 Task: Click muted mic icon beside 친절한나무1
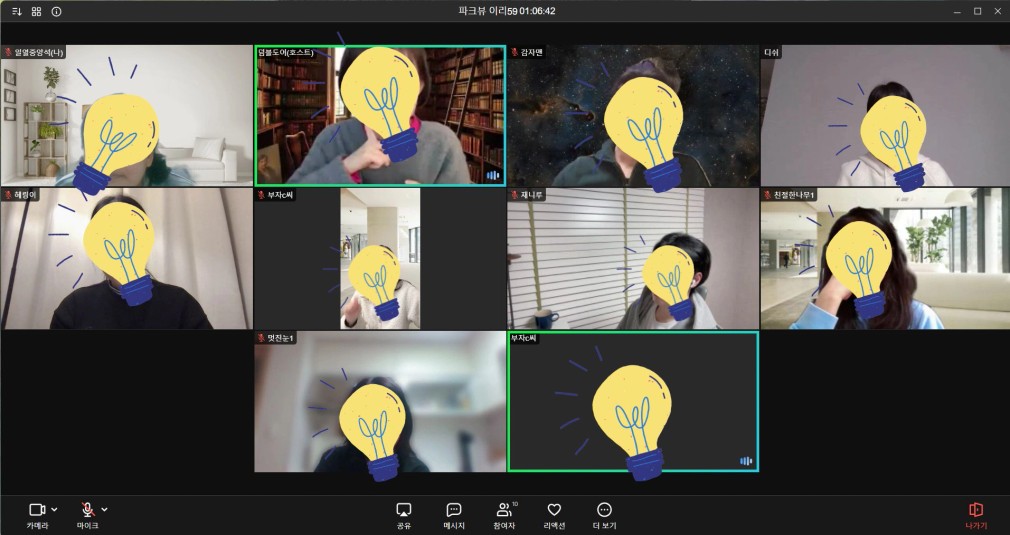(x=767, y=195)
